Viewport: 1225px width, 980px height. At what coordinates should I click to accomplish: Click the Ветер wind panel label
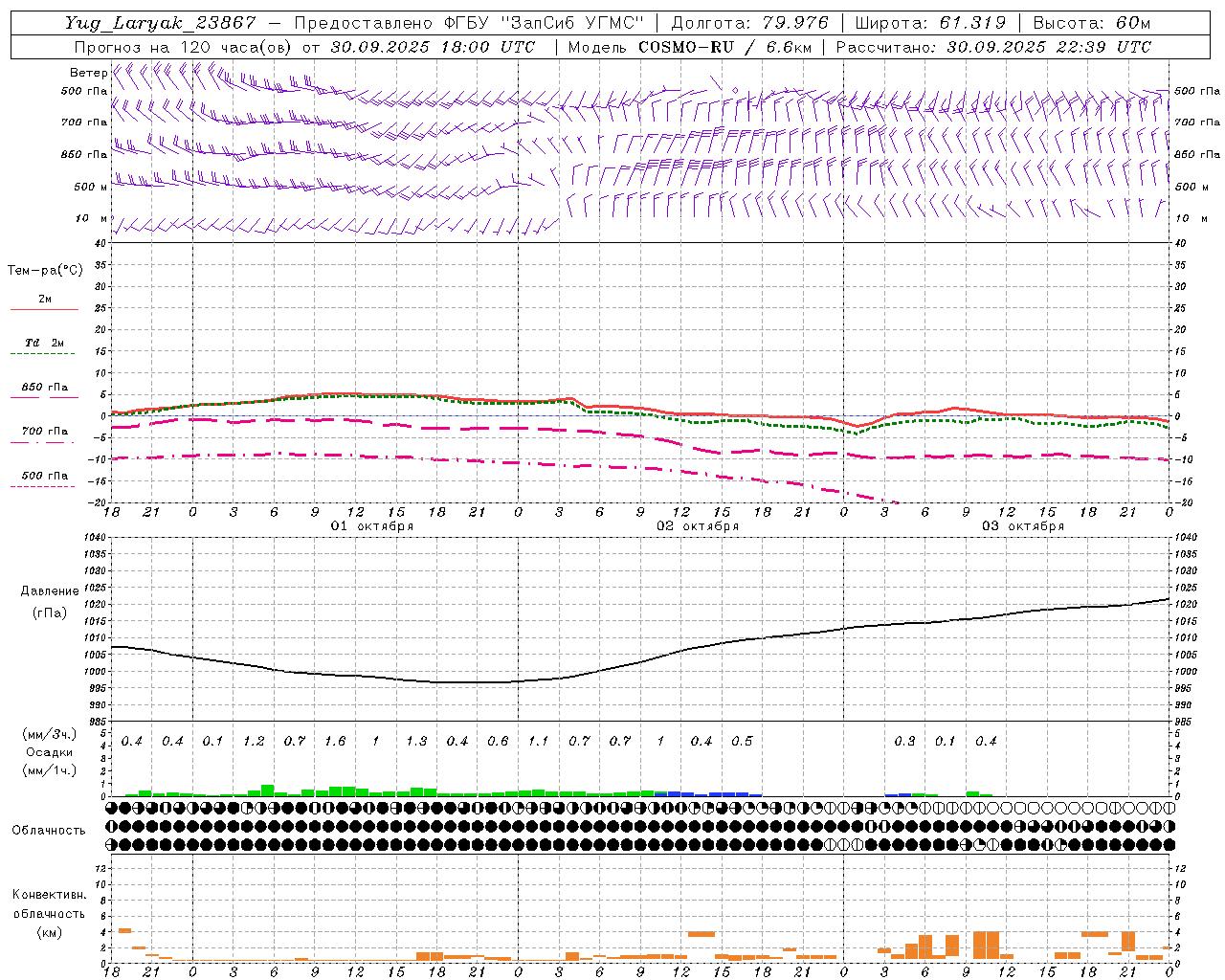(x=88, y=73)
